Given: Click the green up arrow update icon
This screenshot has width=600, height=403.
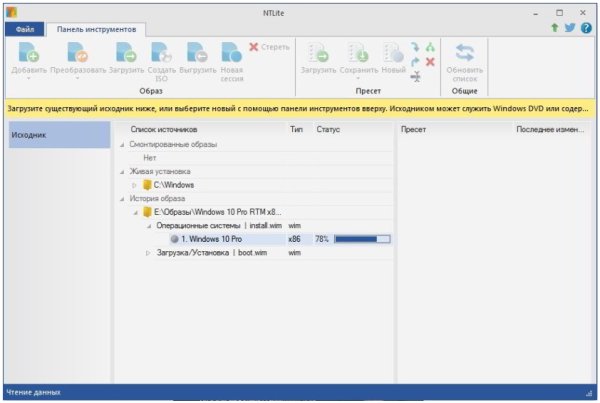Looking at the screenshot, I should [554, 28].
